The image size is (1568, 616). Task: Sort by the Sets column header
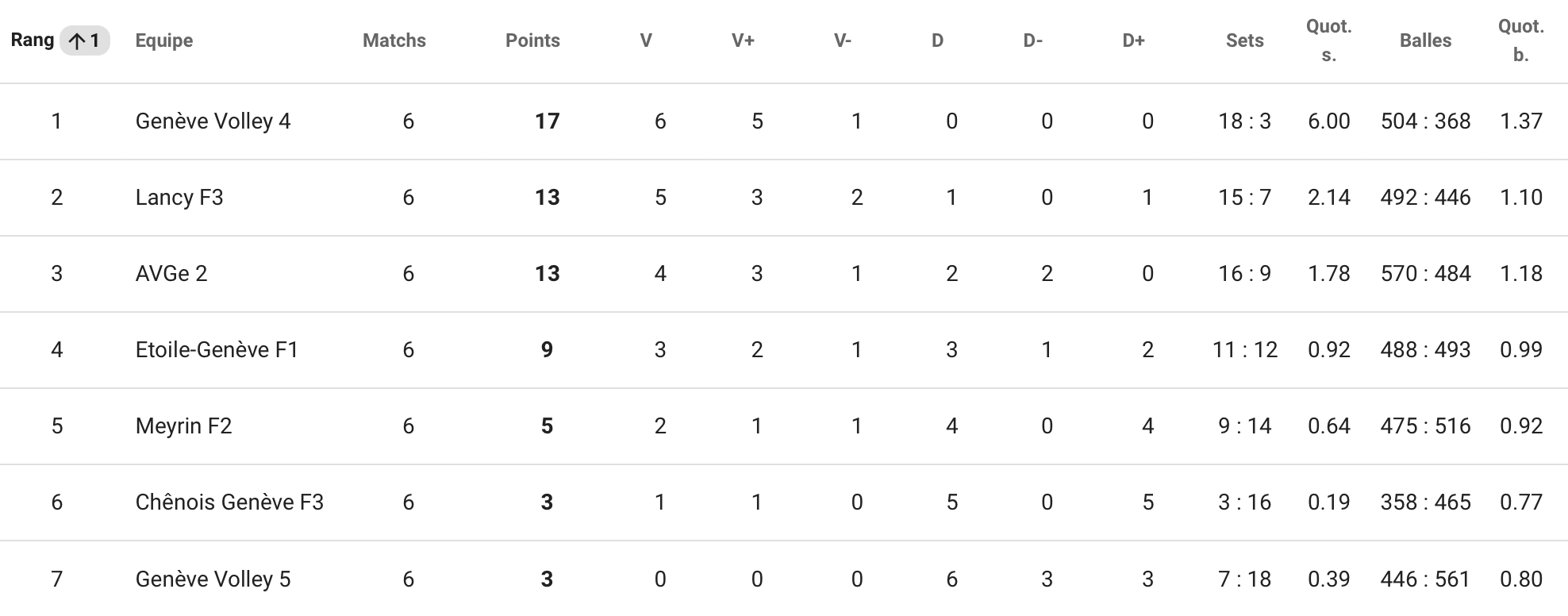tap(1244, 40)
